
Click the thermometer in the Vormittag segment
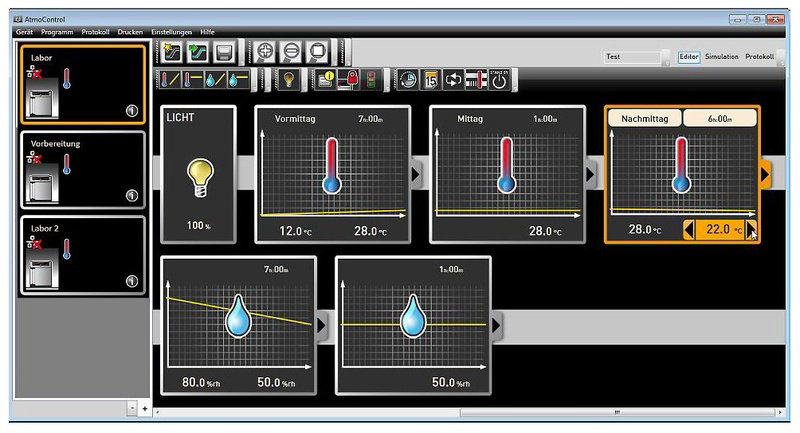click(x=332, y=165)
